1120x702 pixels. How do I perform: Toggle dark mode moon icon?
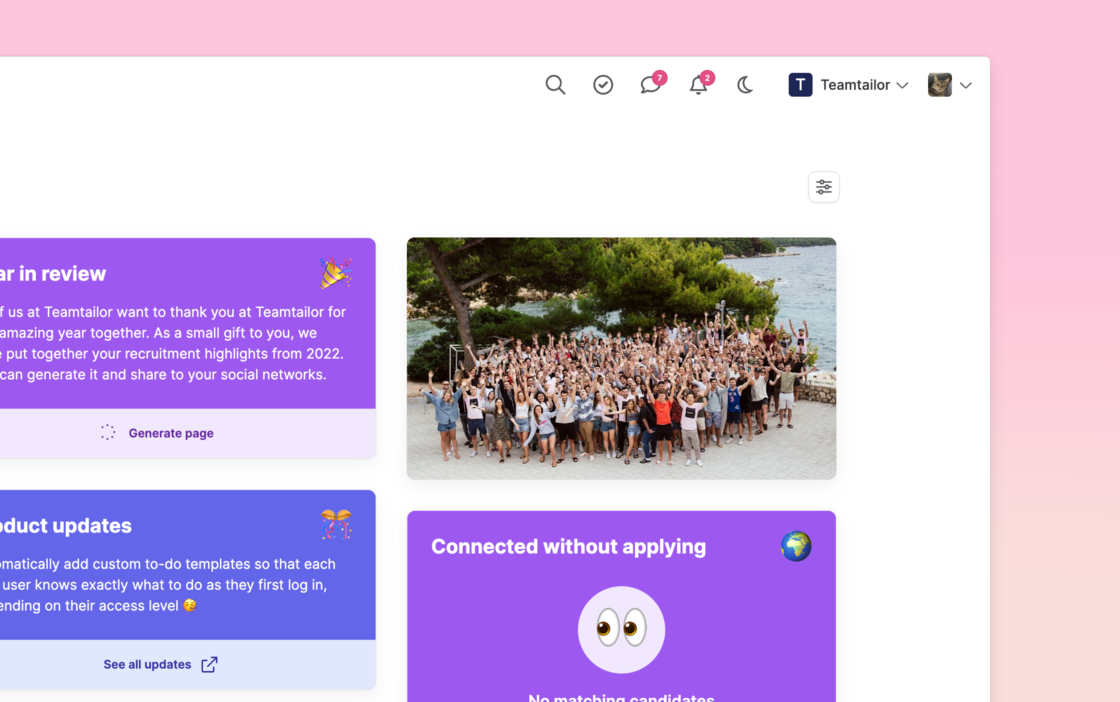[x=745, y=85]
